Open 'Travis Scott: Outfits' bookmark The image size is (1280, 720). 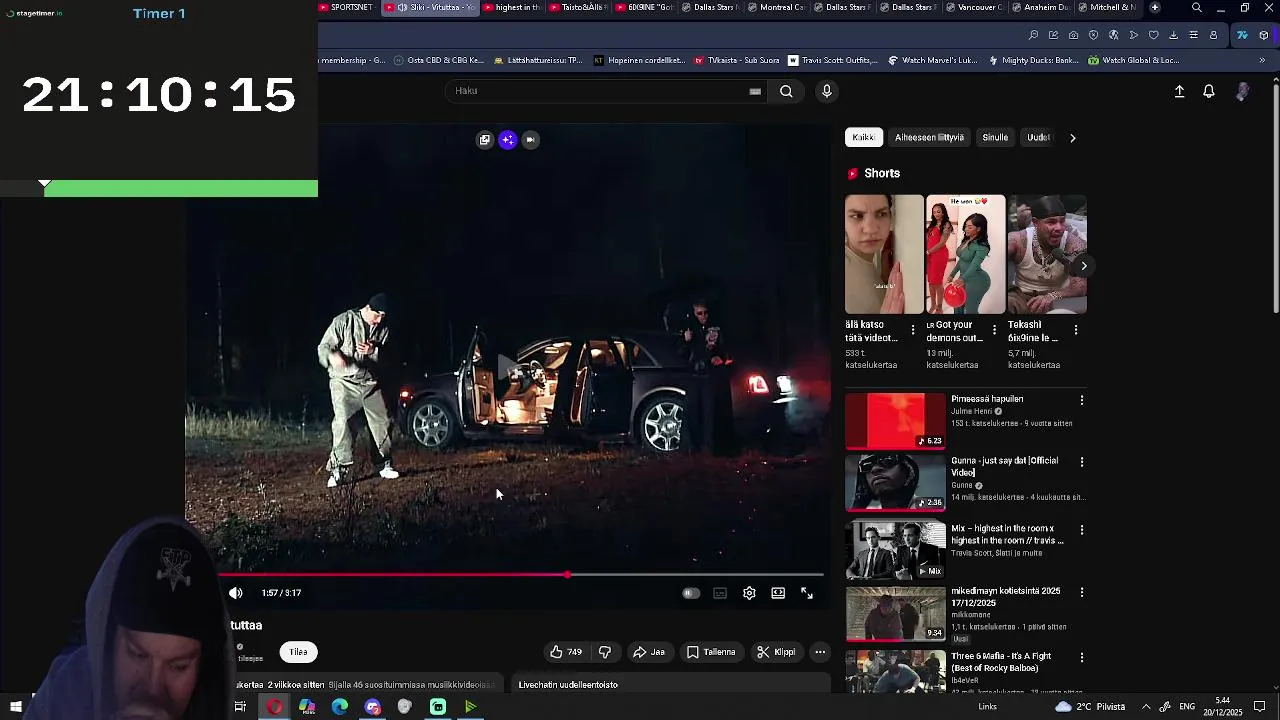point(832,60)
